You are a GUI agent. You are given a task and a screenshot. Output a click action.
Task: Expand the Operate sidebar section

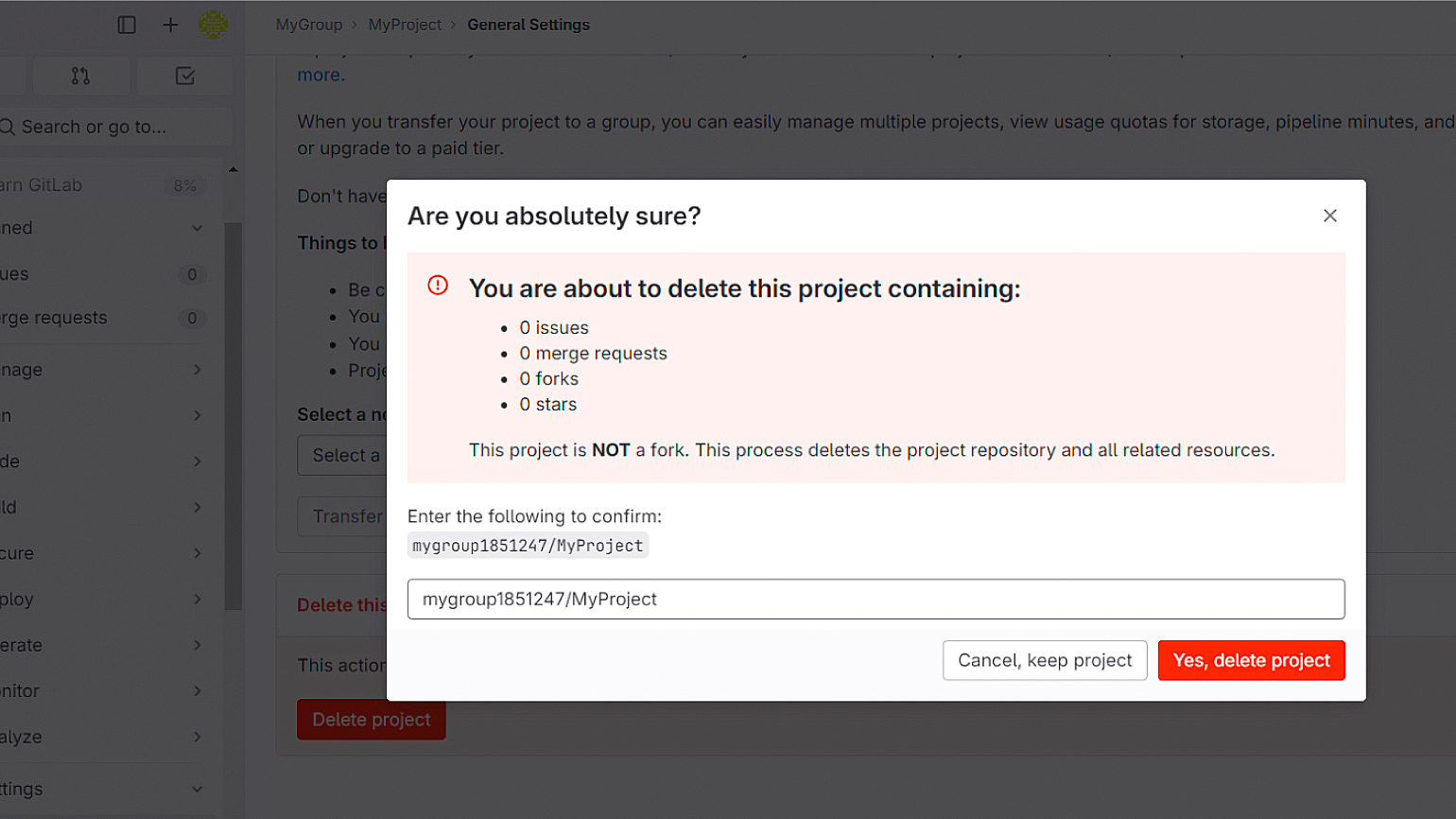pyautogui.click(x=104, y=645)
